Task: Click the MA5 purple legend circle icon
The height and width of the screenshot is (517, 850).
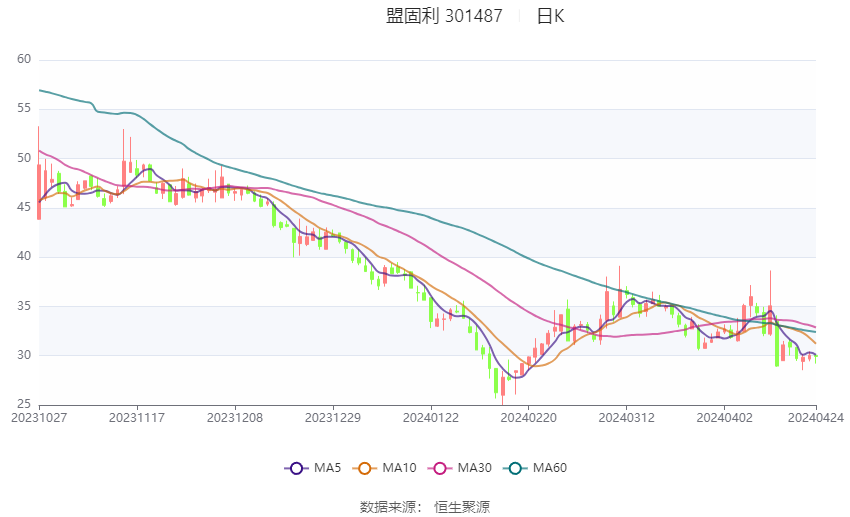Action: [295, 468]
